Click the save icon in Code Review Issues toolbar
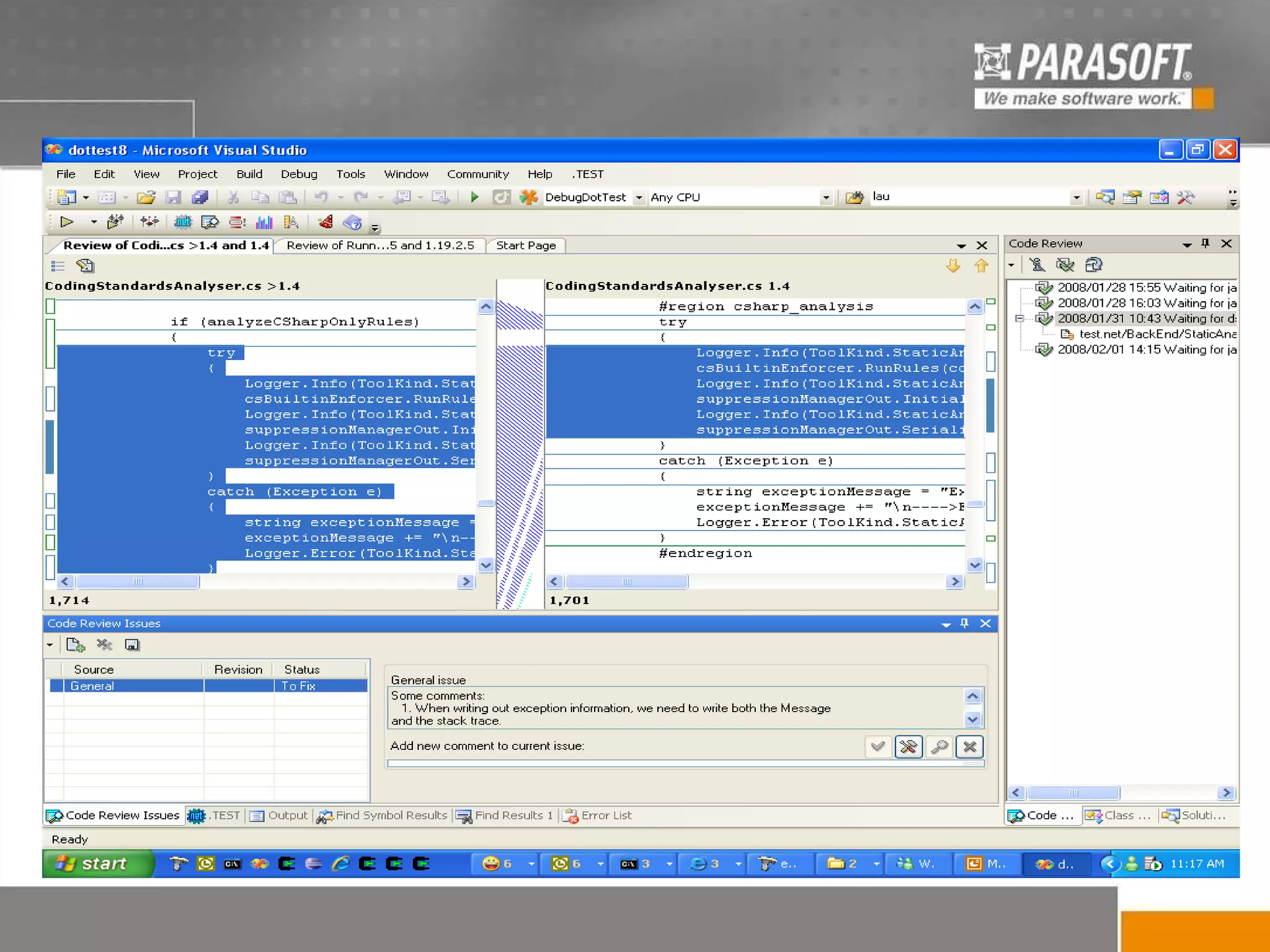 tap(131, 645)
